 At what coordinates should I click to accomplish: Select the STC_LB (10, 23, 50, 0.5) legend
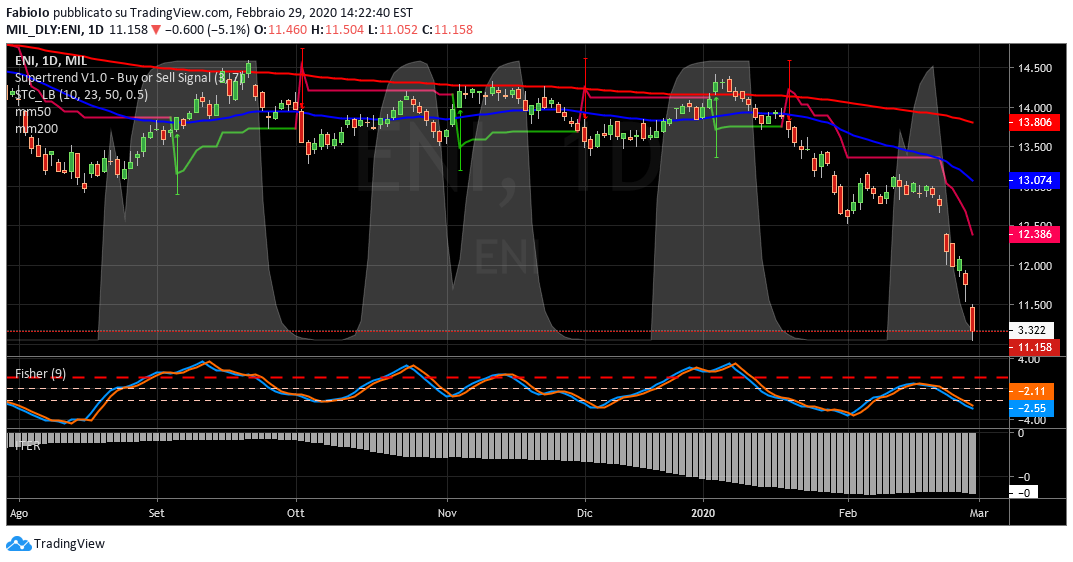point(81,94)
